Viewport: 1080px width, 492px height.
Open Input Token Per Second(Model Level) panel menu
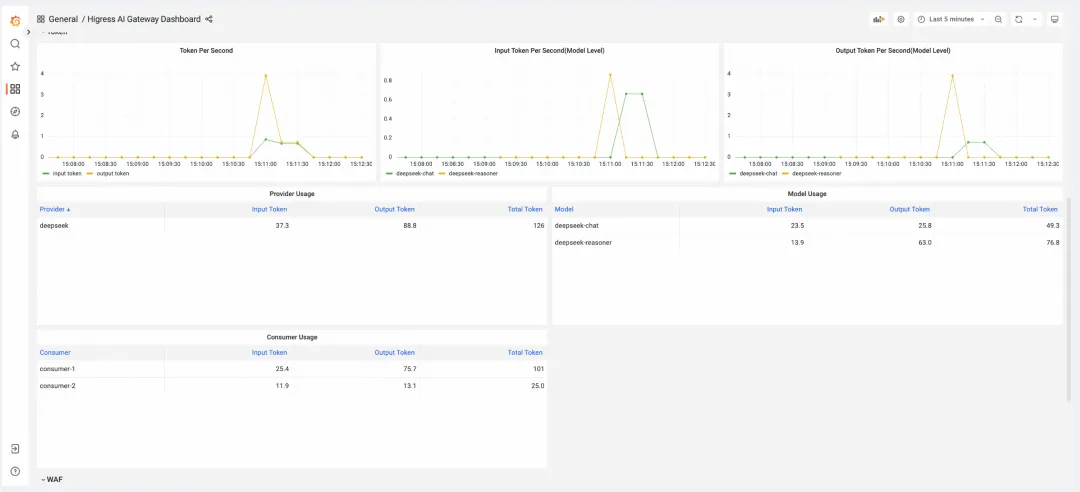click(549, 50)
